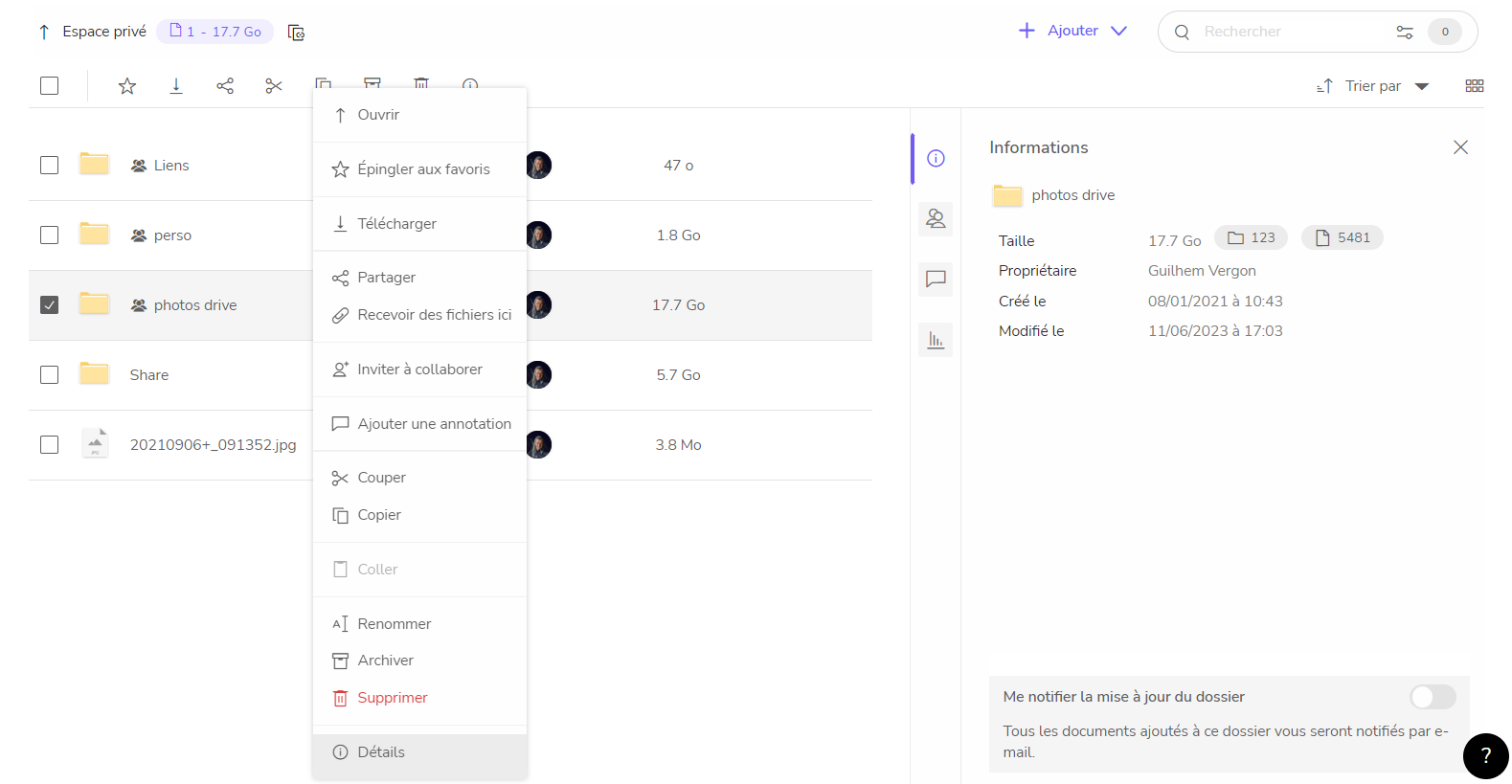1512x784 pixels.
Task: Click the scissors cut toolbar icon
Action: click(x=274, y=86)
